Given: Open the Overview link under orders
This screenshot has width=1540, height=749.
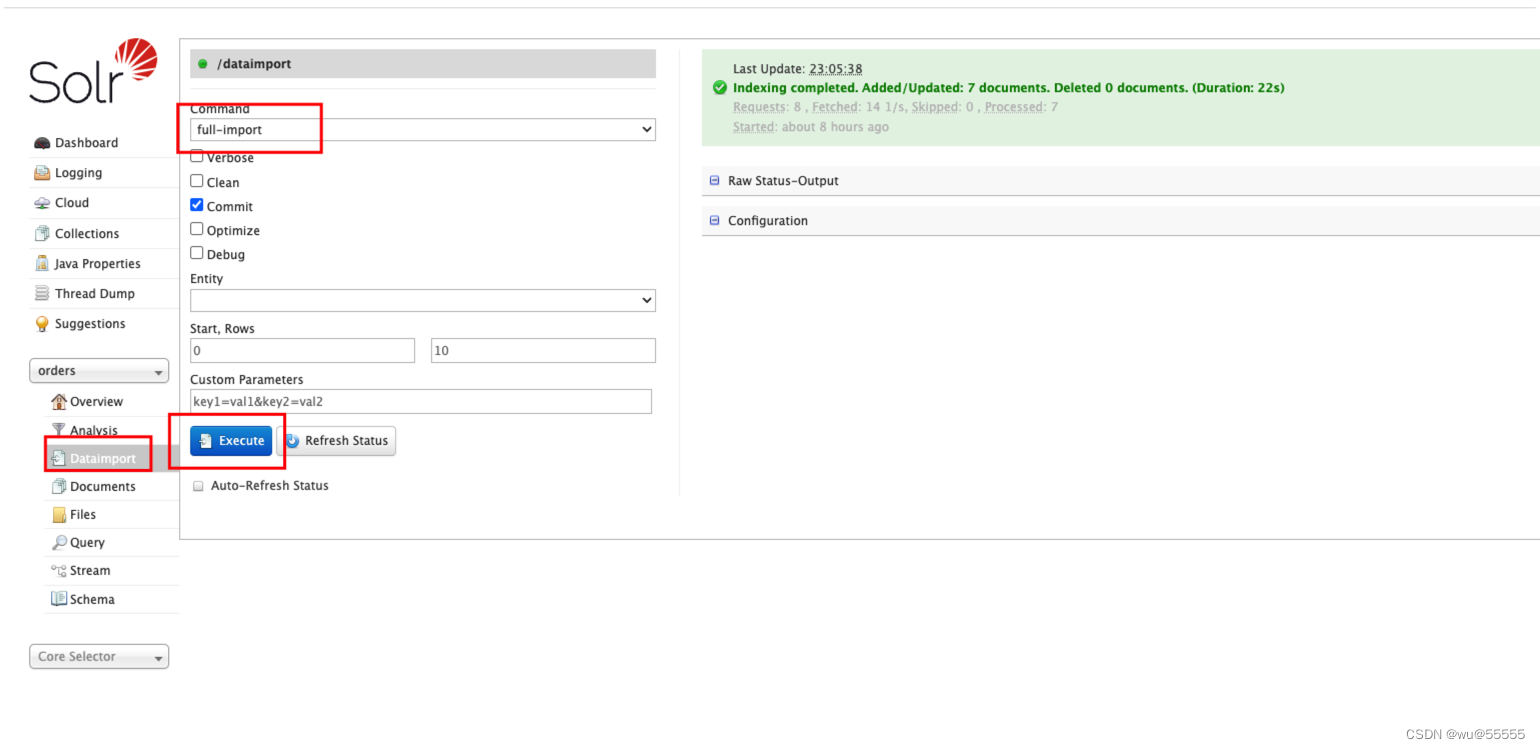Looking at the screenshot, I should (96, 402).
